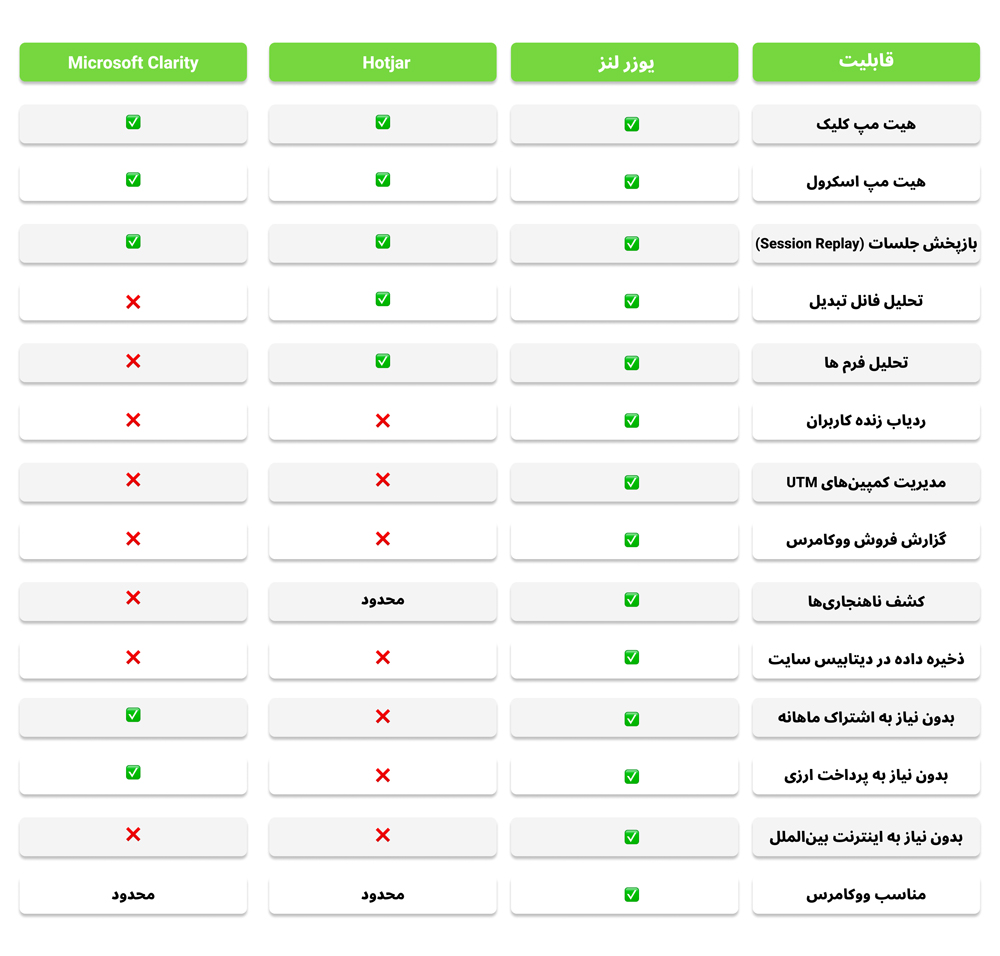
Task: Select the قابلیت column header
Action: (x=866, y=63)
